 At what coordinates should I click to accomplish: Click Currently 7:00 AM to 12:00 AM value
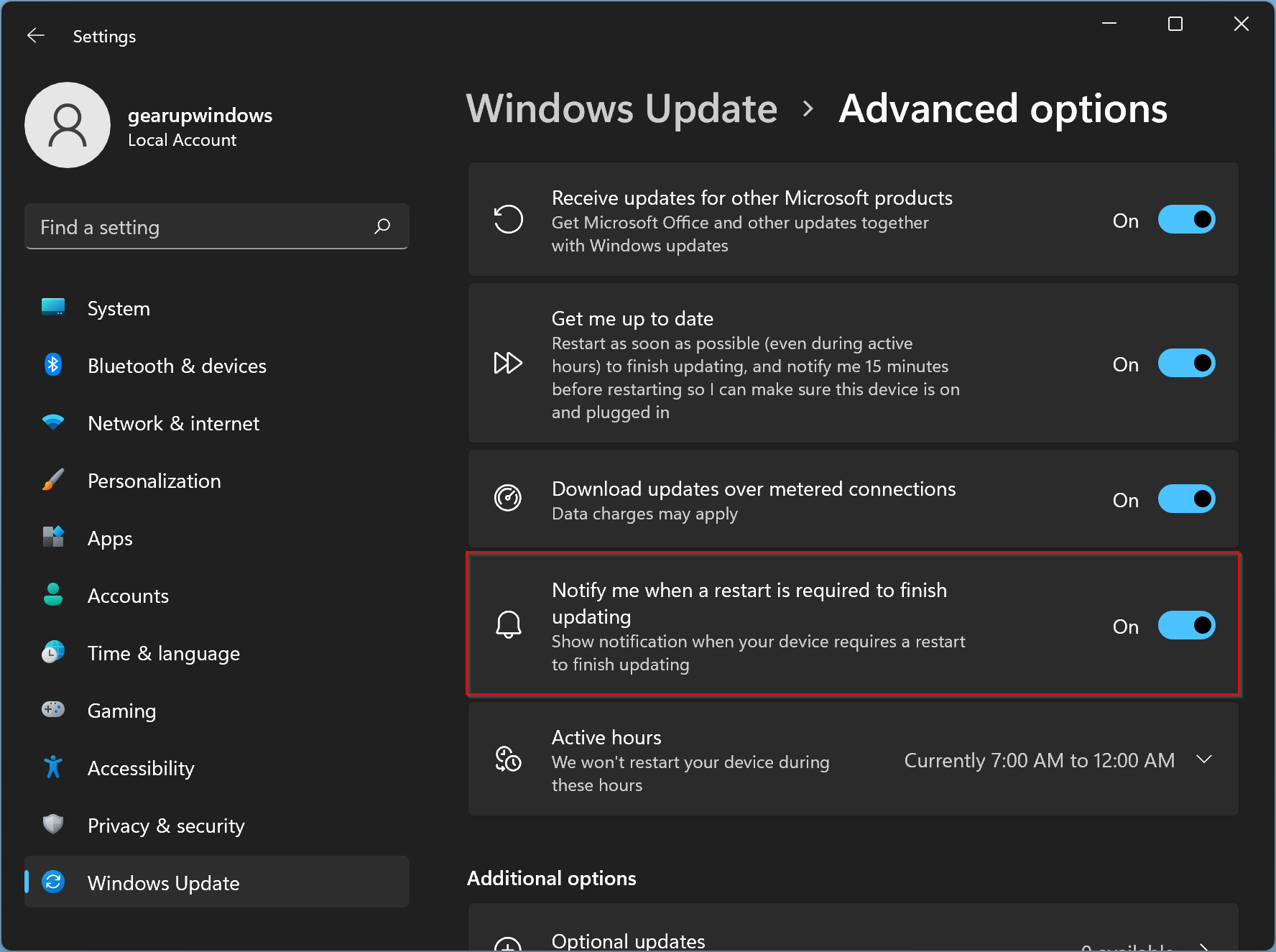click(x=1039, y=760)
